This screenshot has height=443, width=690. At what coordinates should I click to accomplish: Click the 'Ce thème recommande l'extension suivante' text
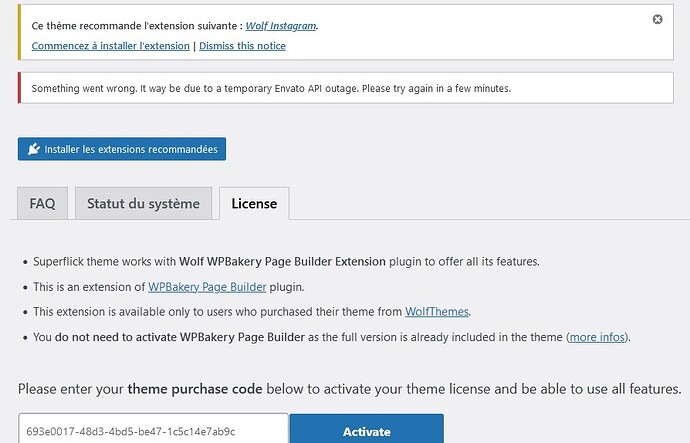[137, 26]
